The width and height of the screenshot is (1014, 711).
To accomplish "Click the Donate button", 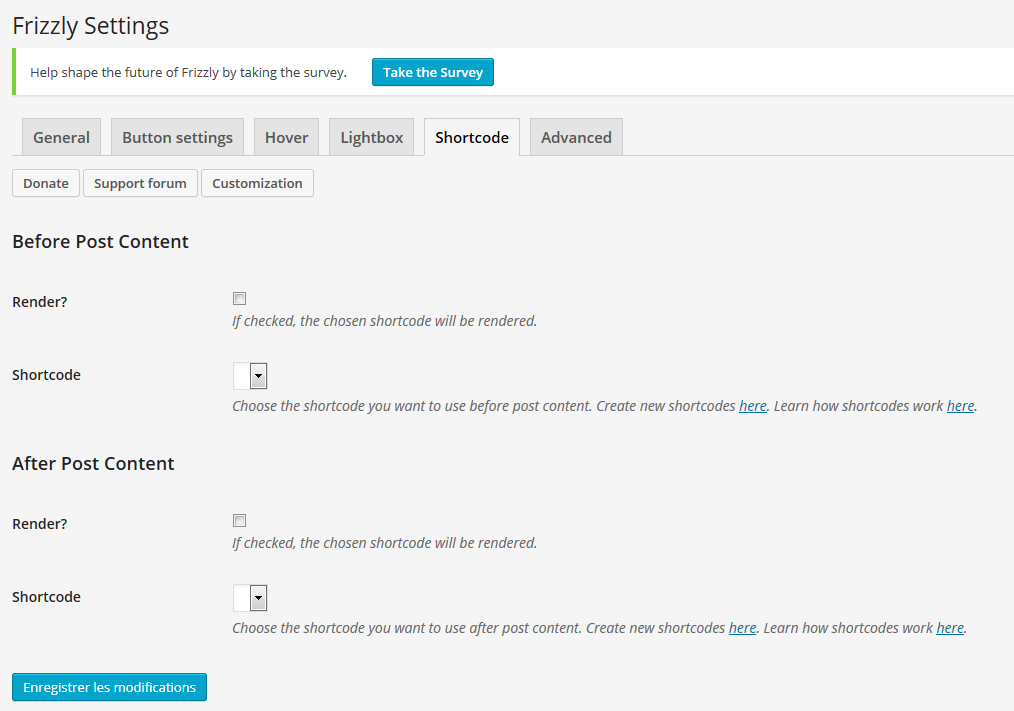I will [x=46, y=183].
